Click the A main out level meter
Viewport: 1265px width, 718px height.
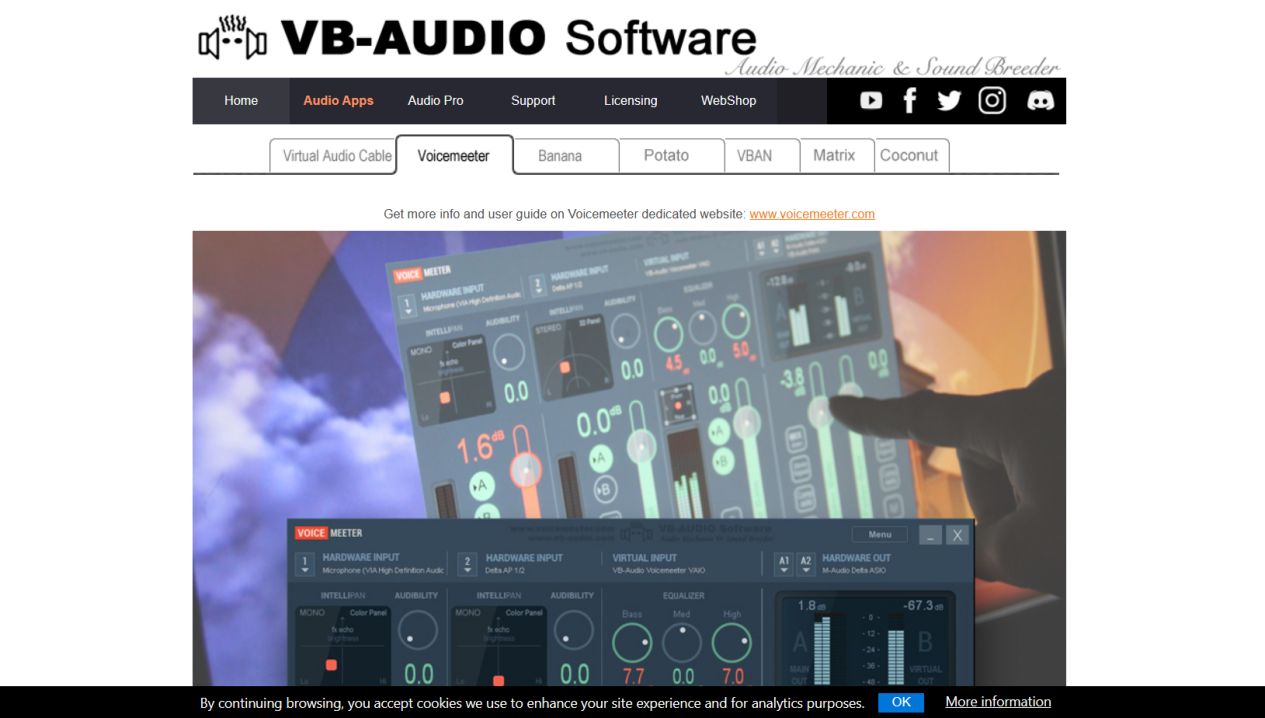823,651
